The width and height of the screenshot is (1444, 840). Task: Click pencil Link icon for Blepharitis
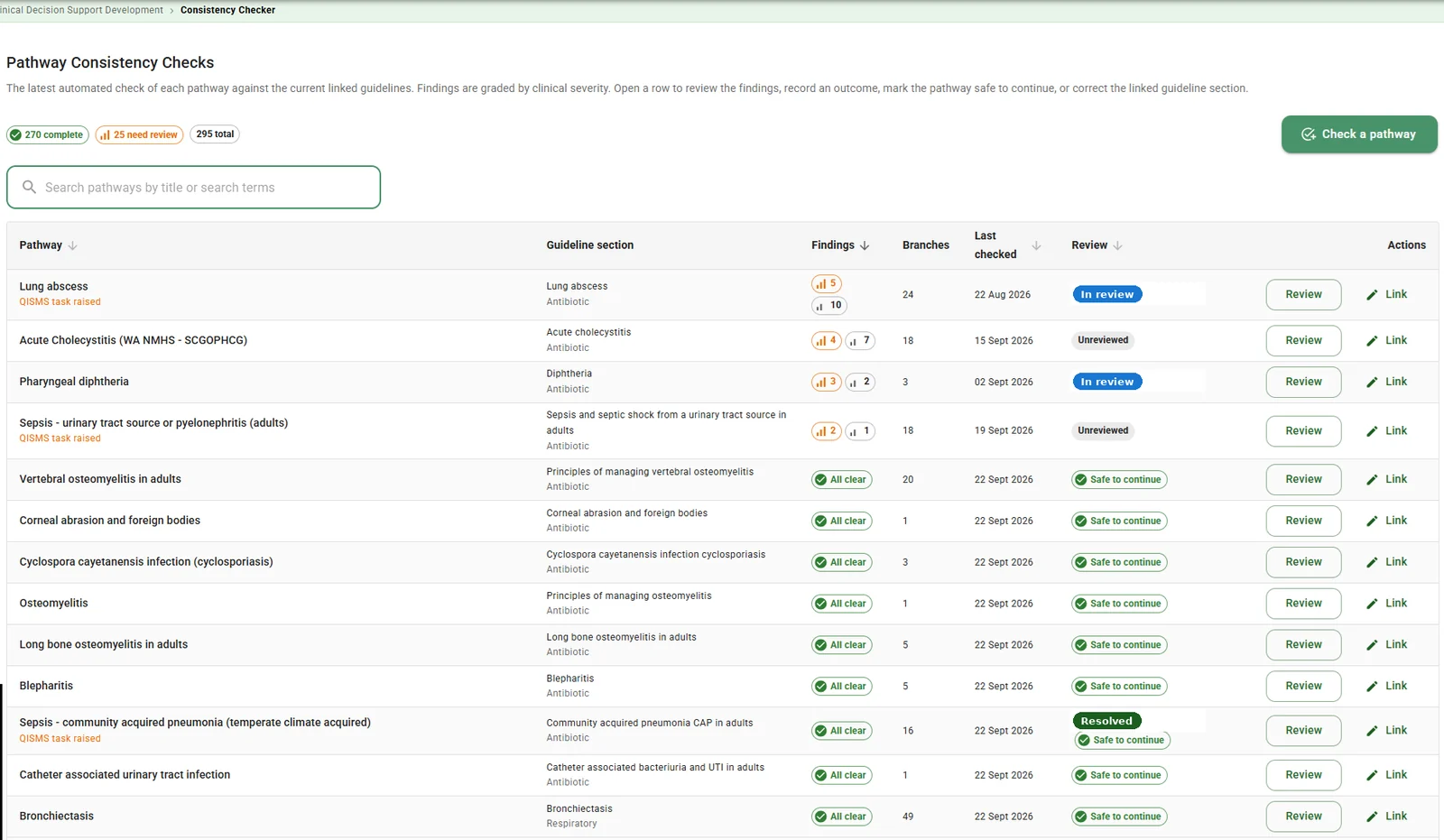coord(1372,687)
